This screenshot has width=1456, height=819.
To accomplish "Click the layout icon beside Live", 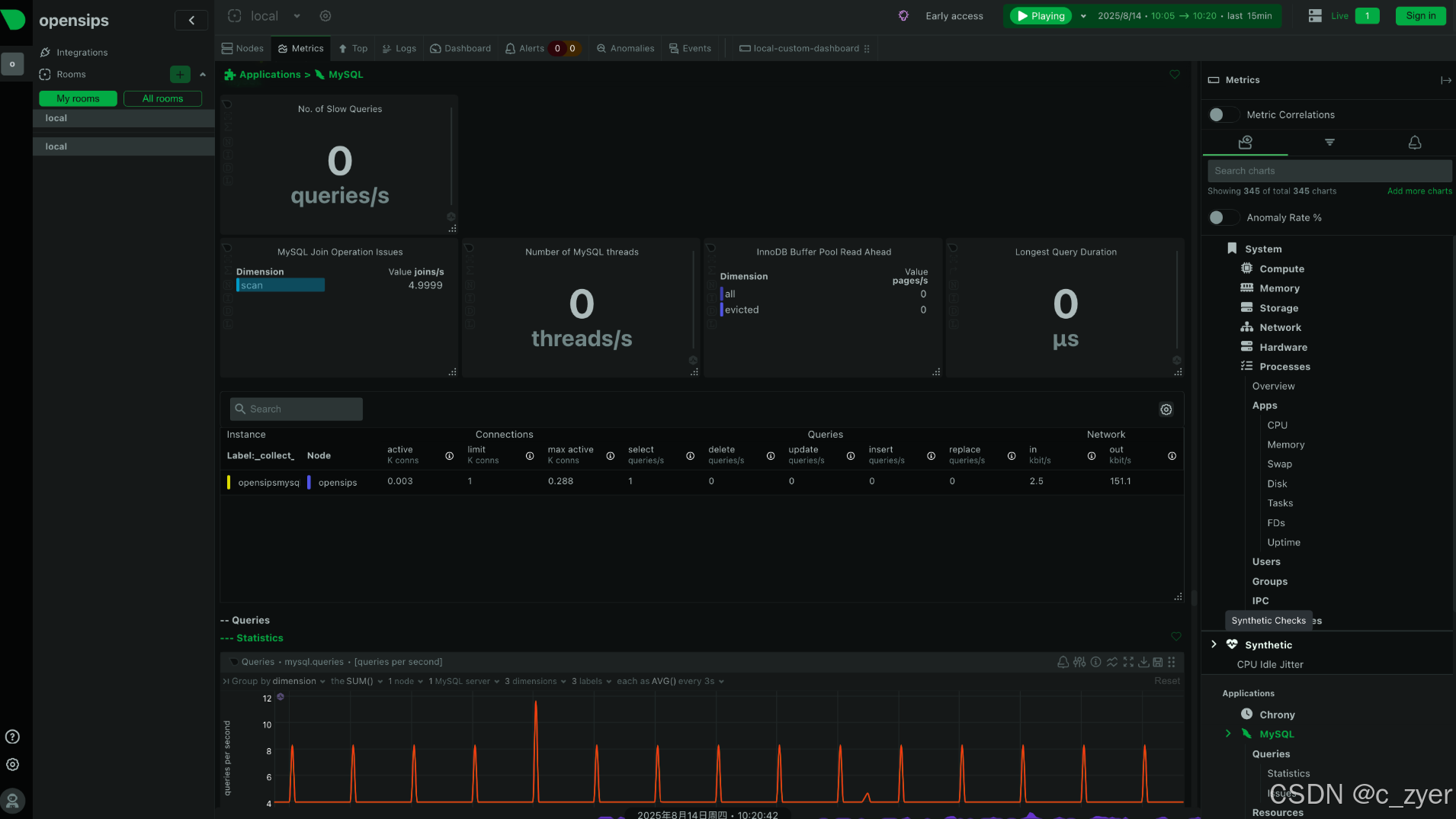I will pyautogui.click(x=1315, y=16).
